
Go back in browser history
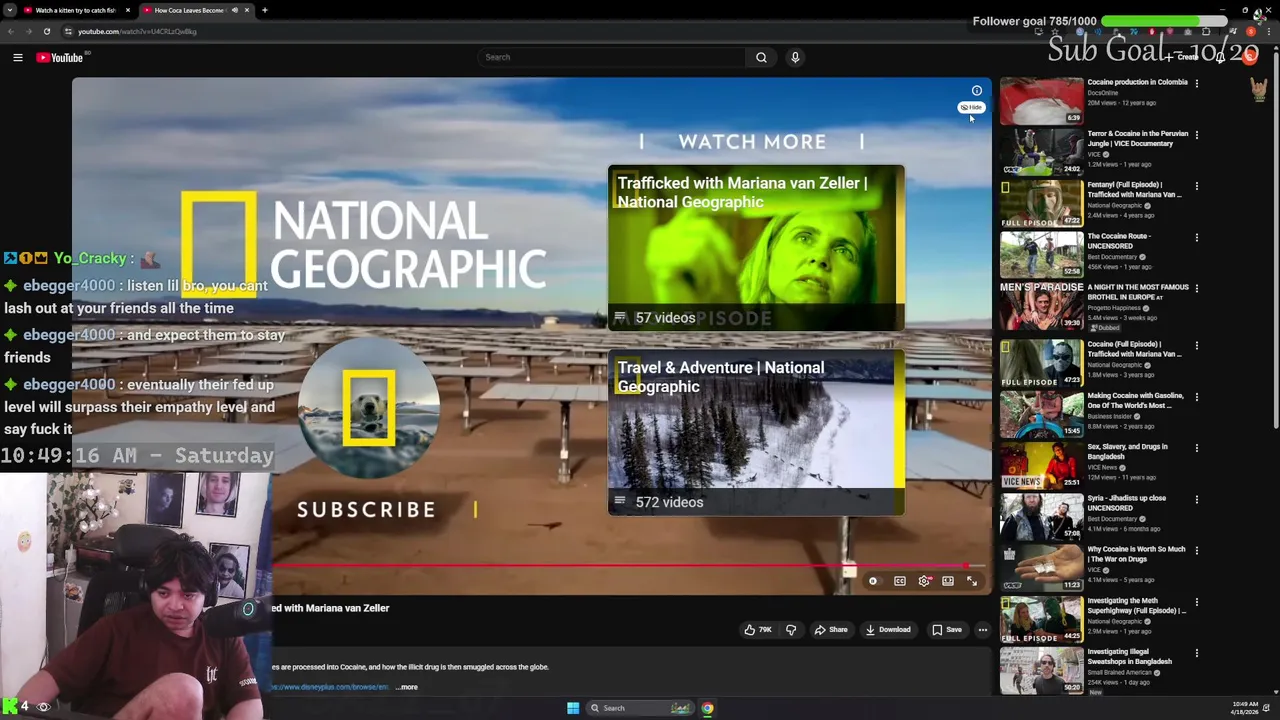(x=11, y=31)
